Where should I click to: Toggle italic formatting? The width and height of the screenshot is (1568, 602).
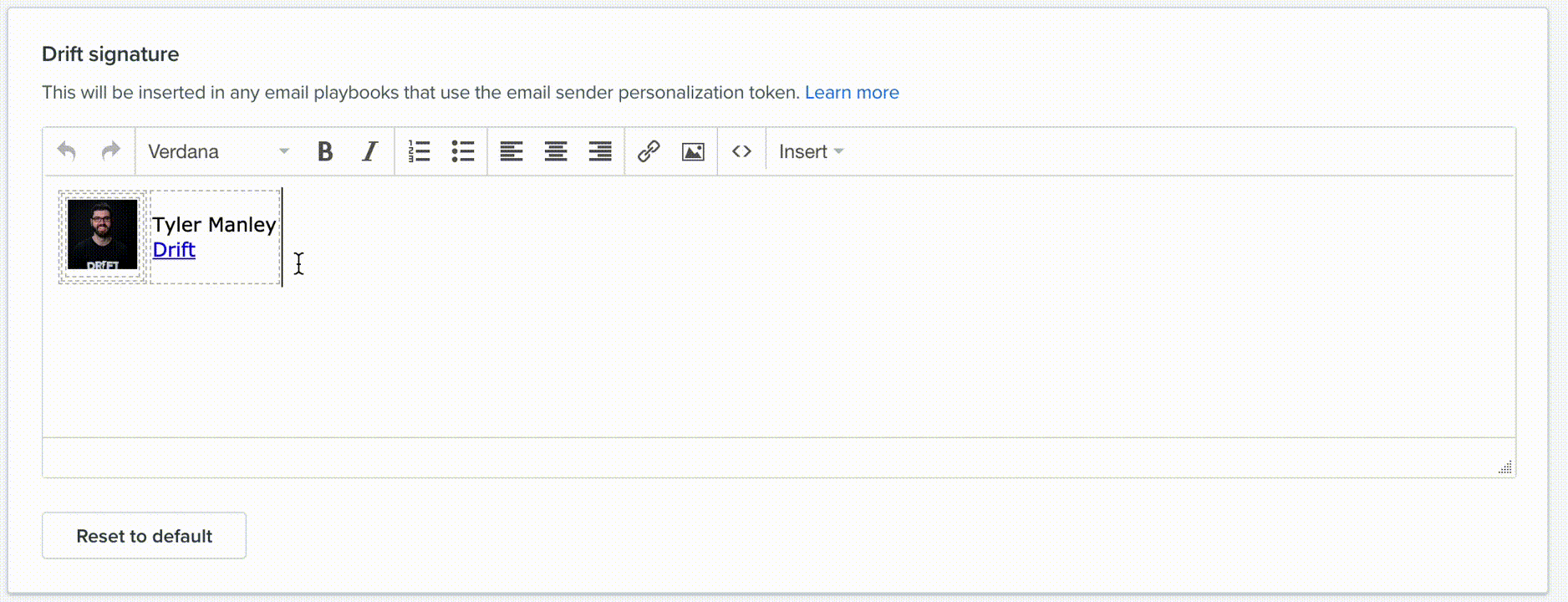(x=369, y=151)
